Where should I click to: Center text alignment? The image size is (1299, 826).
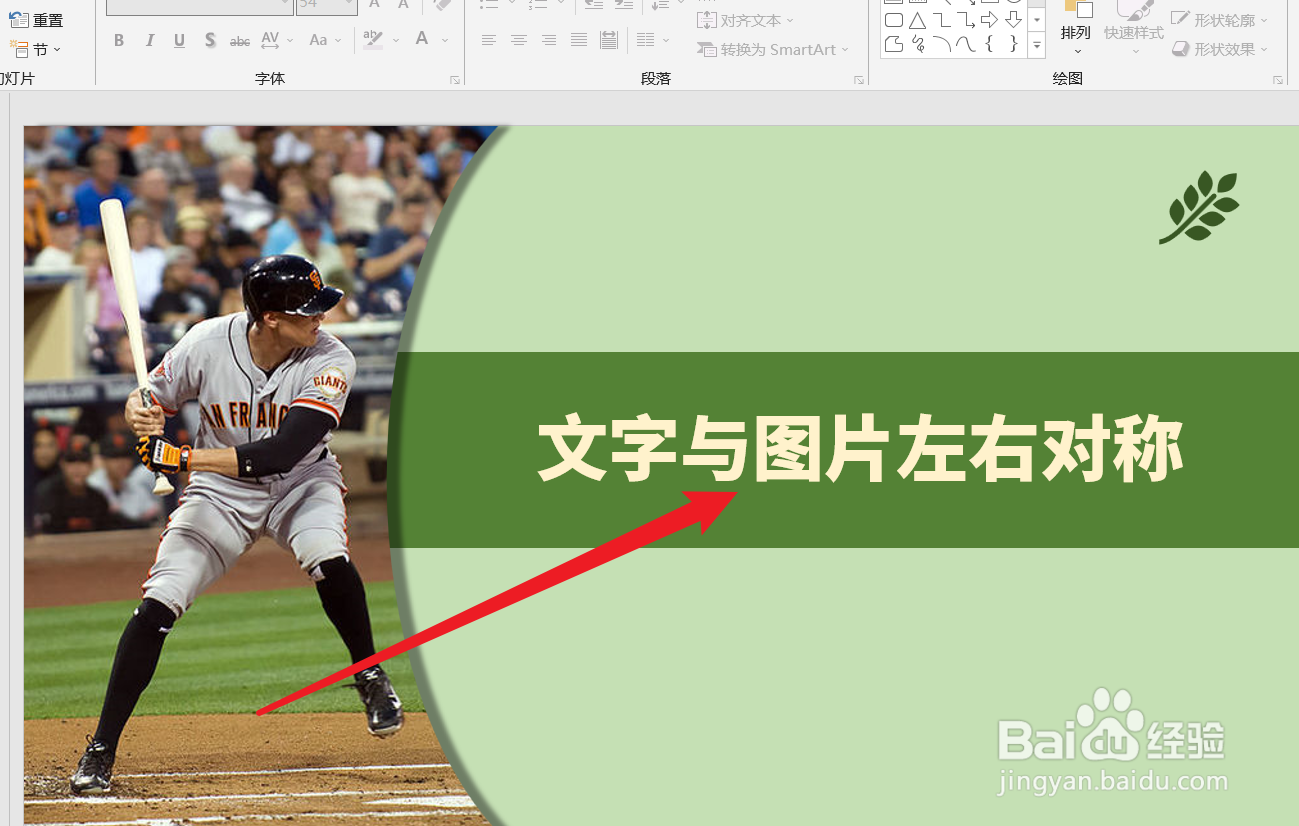(518, 40)
